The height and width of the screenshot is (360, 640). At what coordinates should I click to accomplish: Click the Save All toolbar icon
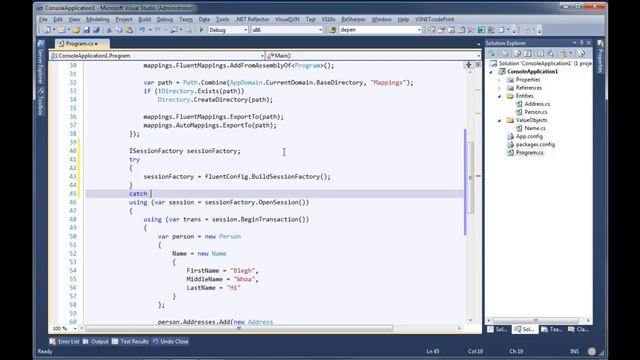click(x=96, y=30)
